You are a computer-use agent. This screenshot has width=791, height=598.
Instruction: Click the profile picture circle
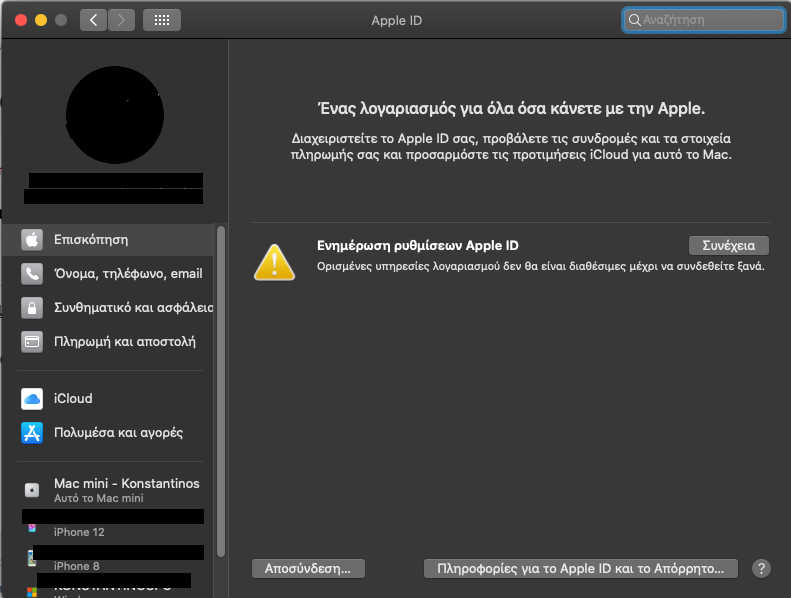coord(115,115)
